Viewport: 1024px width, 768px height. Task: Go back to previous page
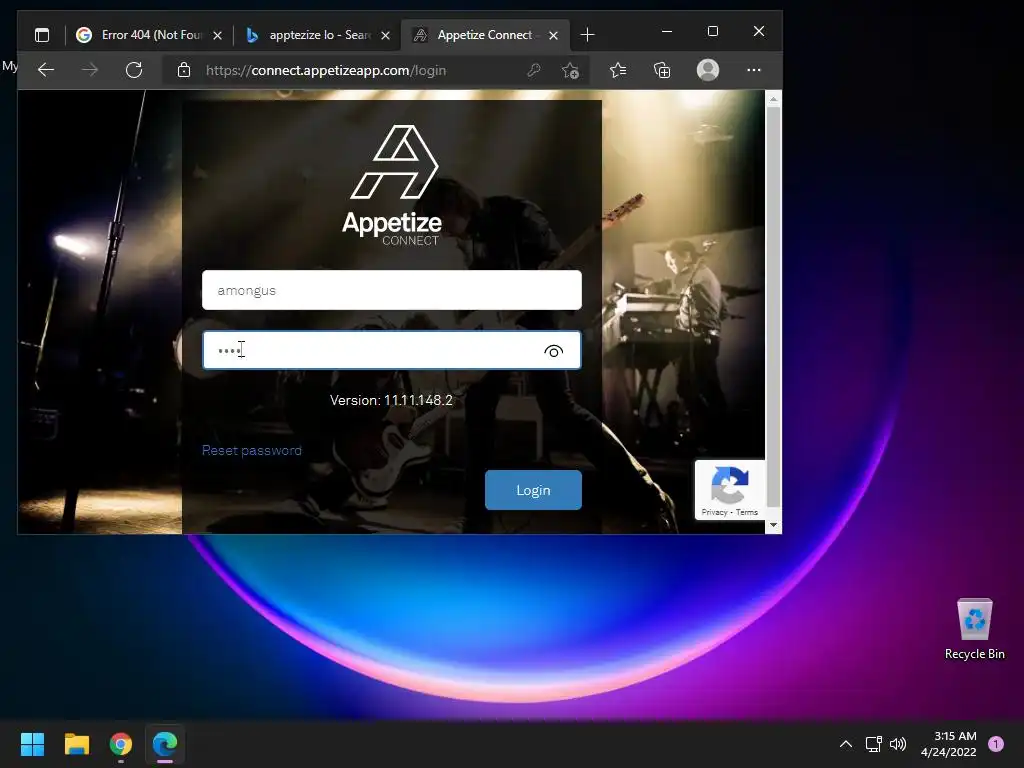coord(46,70)
